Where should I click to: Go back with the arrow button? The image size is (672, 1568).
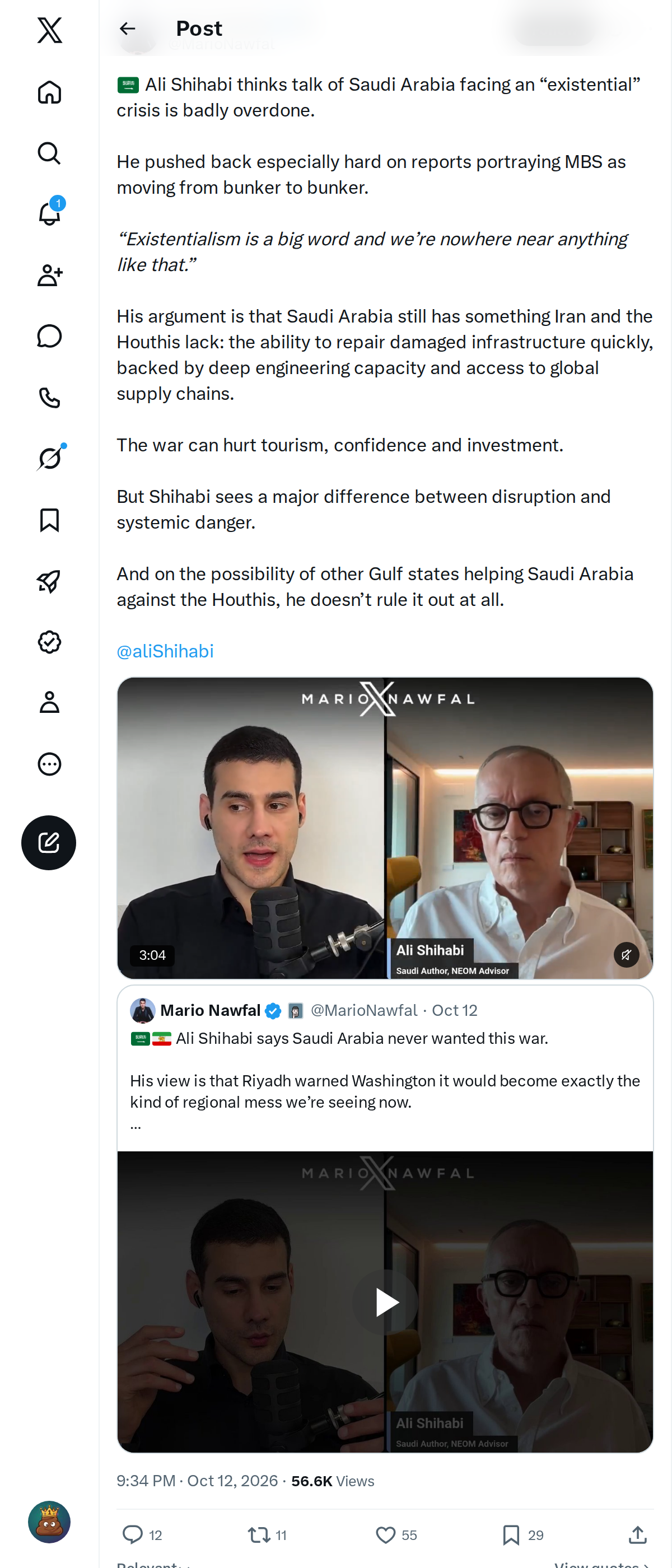click(x=127, y=29)
